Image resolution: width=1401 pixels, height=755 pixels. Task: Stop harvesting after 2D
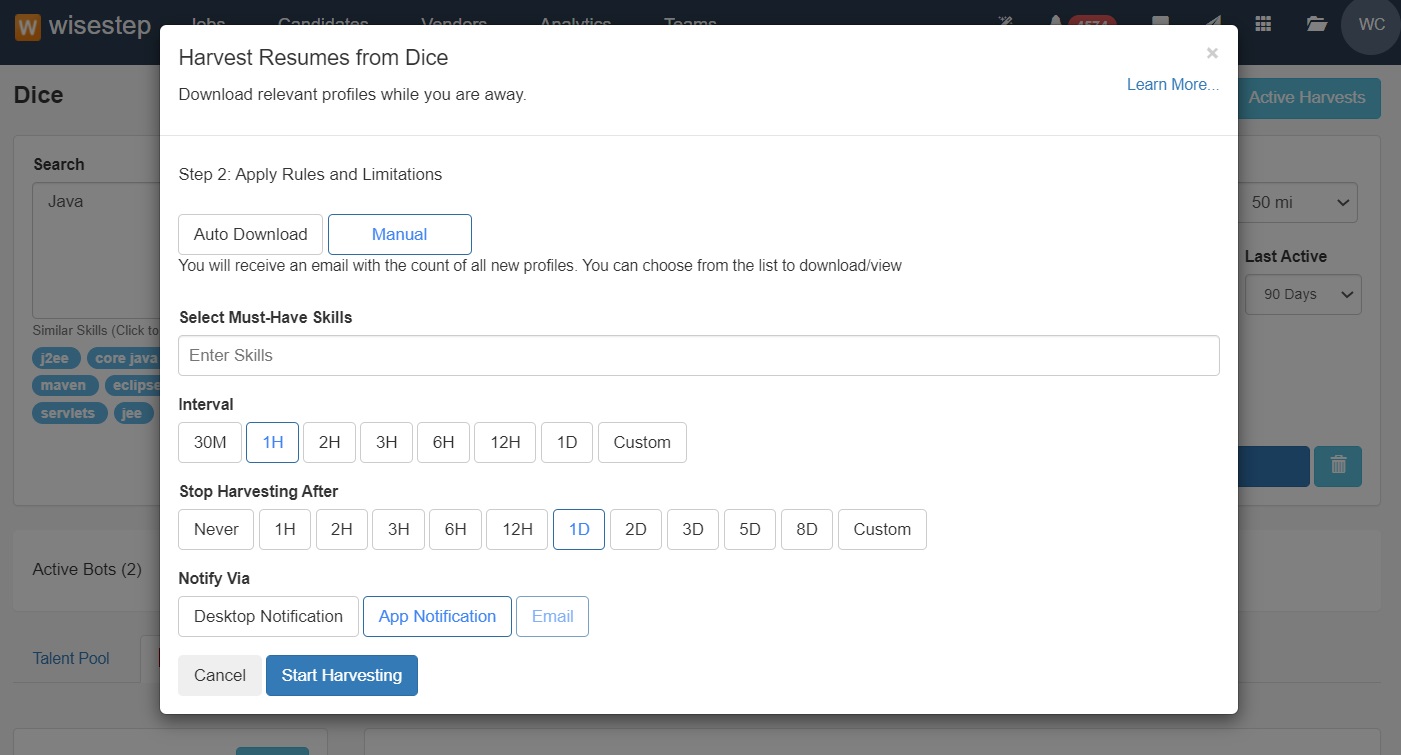point(636,529)
